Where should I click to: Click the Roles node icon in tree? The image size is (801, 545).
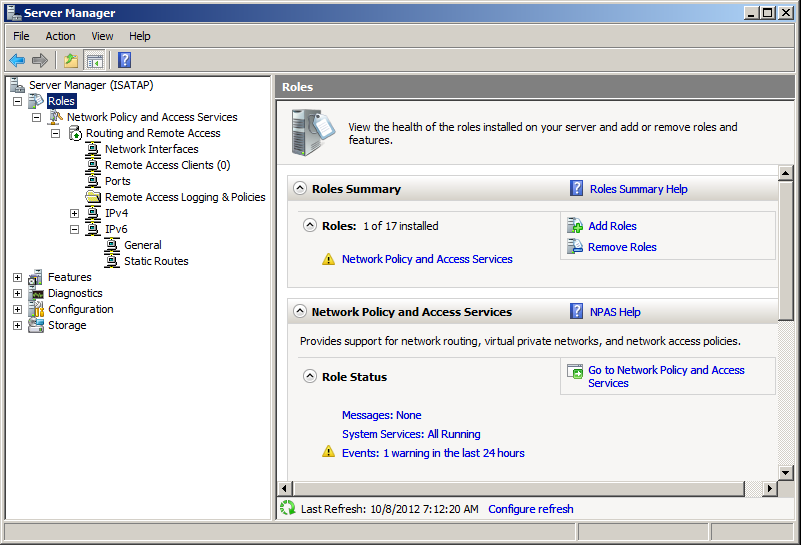(x=36, y=101)
